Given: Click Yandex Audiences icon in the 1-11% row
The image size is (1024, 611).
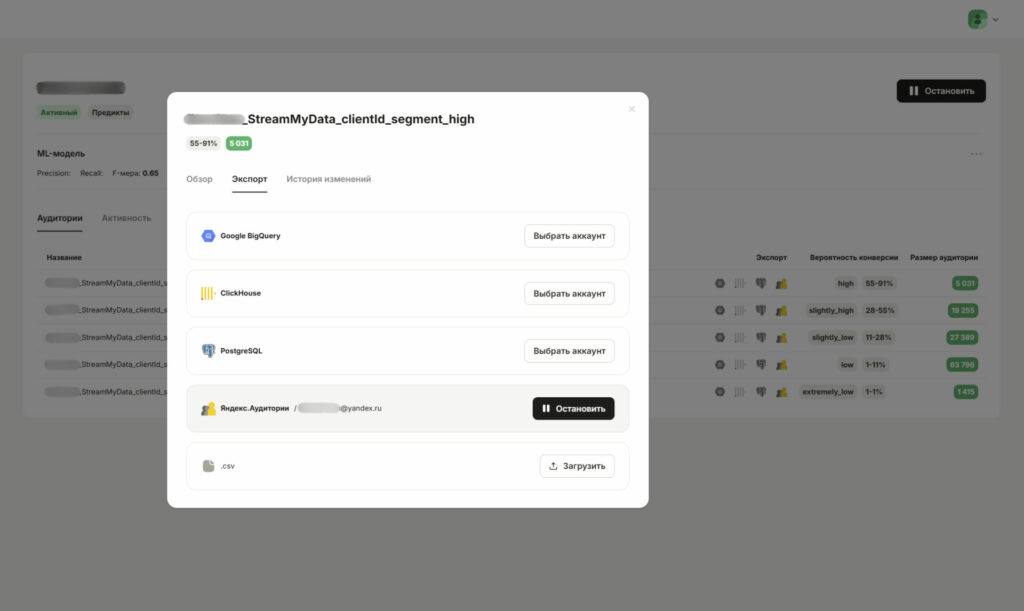Looking at the screenshot, I should point(781,365).
